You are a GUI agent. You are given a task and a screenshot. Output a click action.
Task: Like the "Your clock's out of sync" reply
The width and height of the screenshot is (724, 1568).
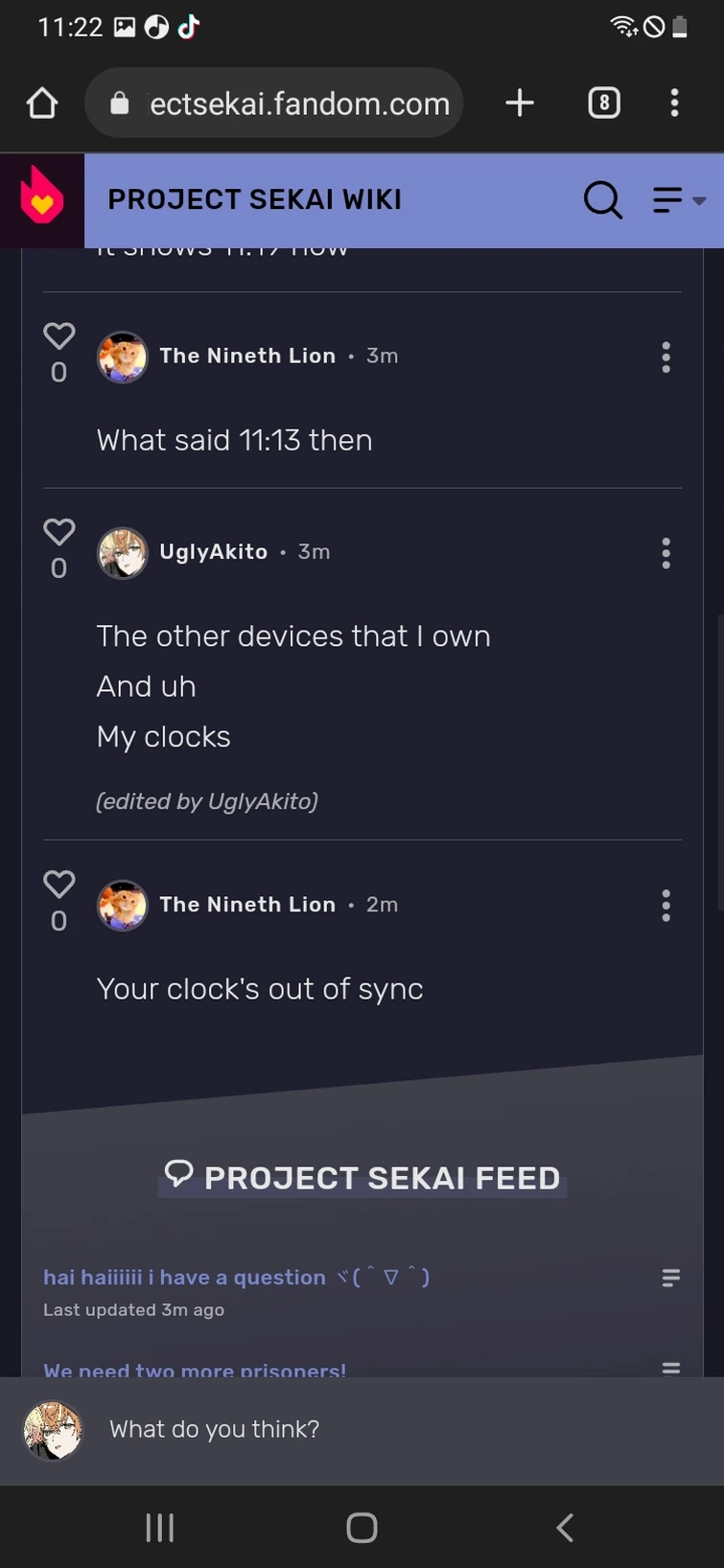[x=58, y=885]
